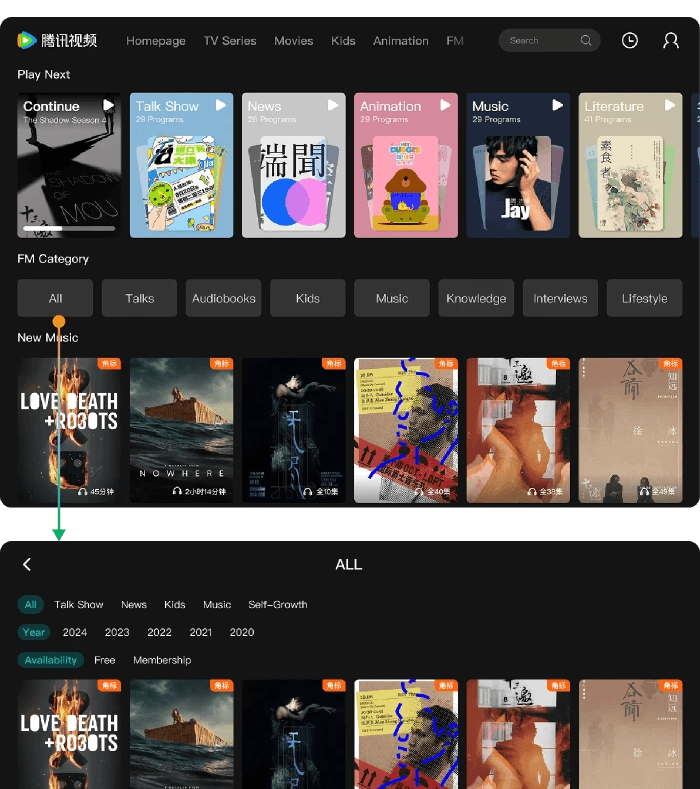Select the Talks category button

coord(139,298)
